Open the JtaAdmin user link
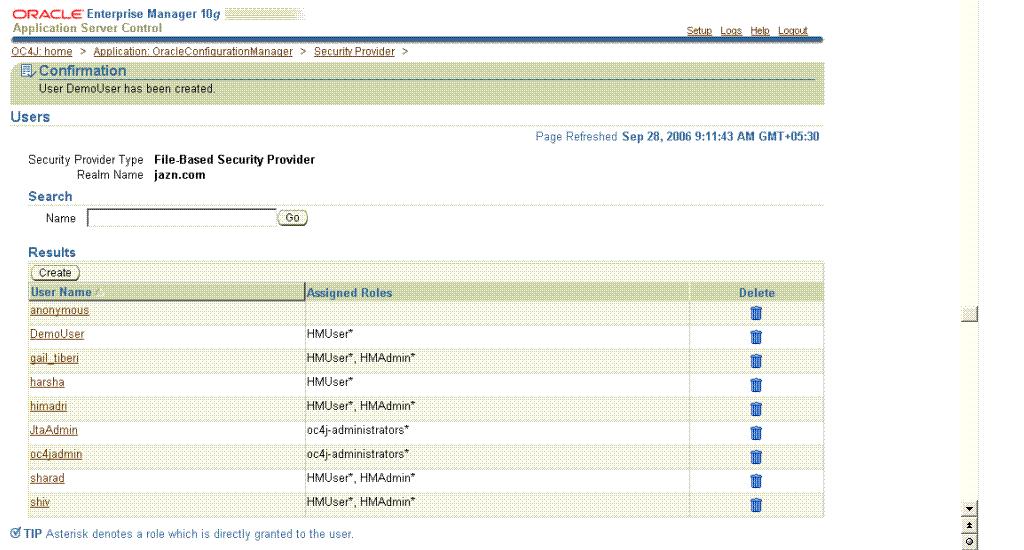This screenshot has height=550, width=1024. point(54,430)
